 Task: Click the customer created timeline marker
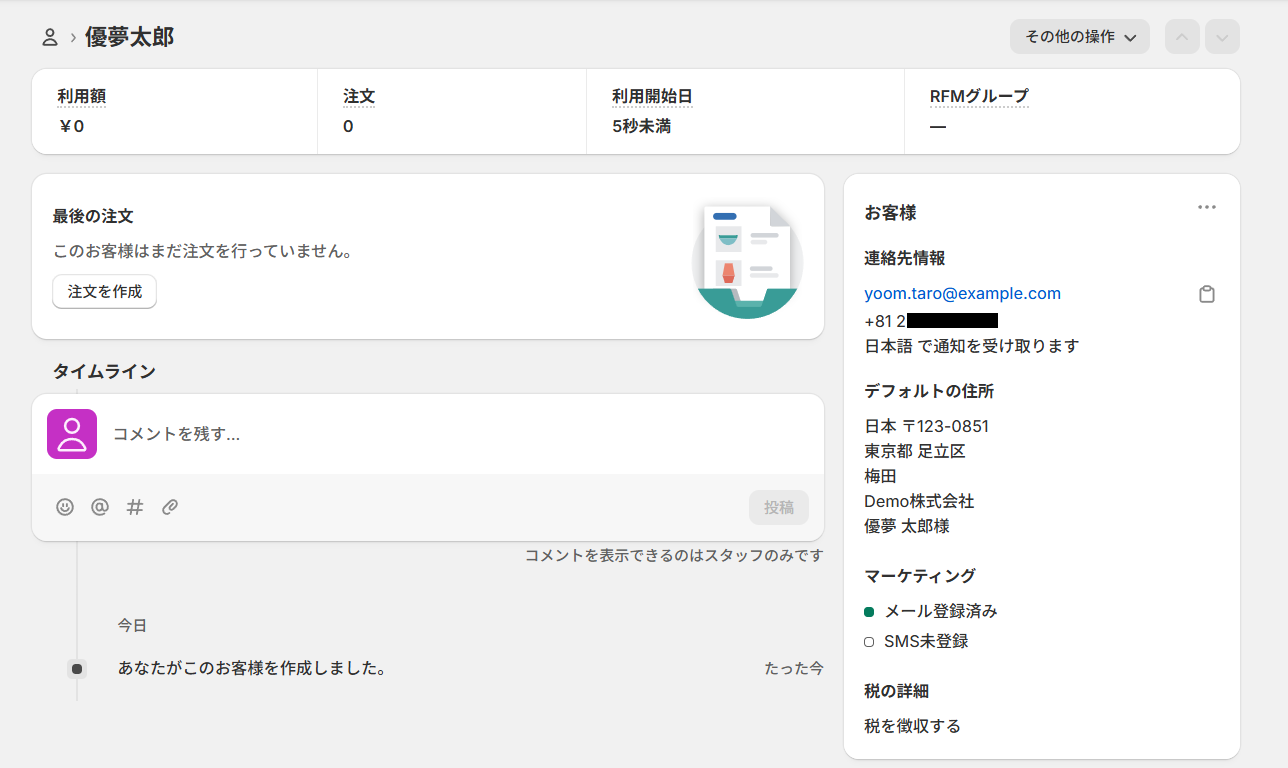[77, 668]
